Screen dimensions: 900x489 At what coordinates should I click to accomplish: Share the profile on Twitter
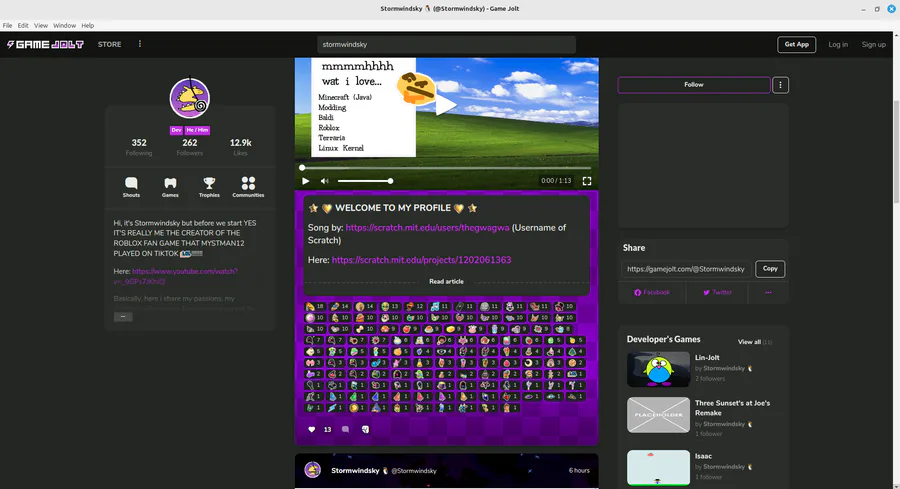717,292
